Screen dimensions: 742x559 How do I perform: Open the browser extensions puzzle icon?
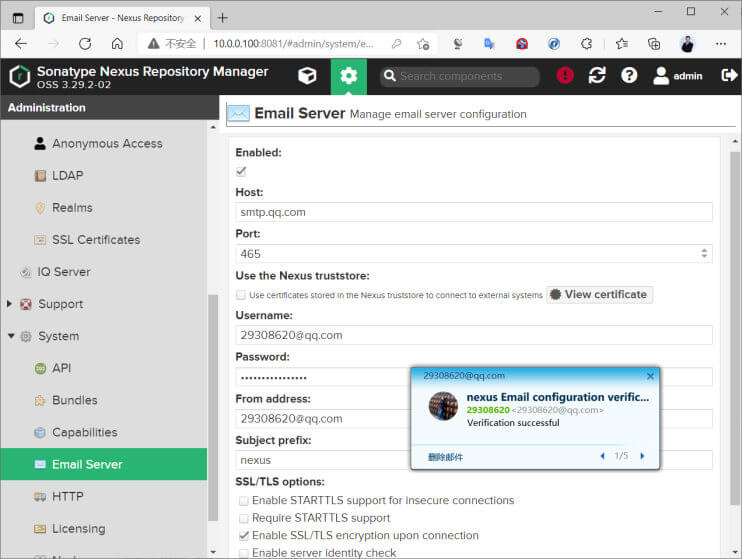pos(586,44)
